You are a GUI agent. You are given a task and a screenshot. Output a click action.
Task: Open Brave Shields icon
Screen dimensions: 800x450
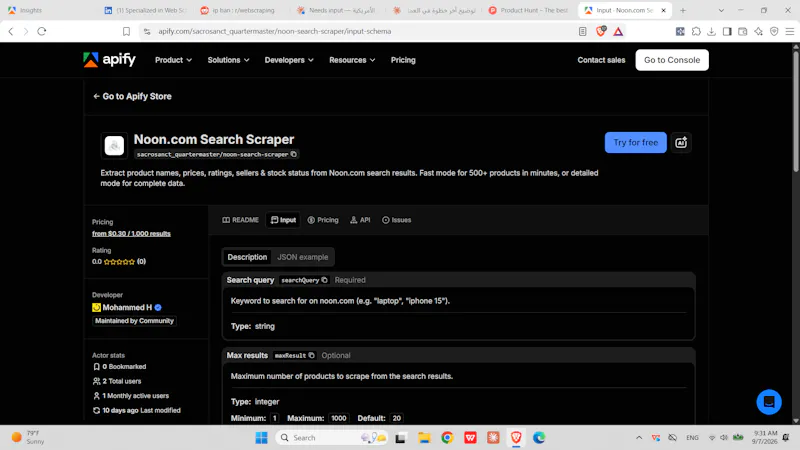pos(601,31)
